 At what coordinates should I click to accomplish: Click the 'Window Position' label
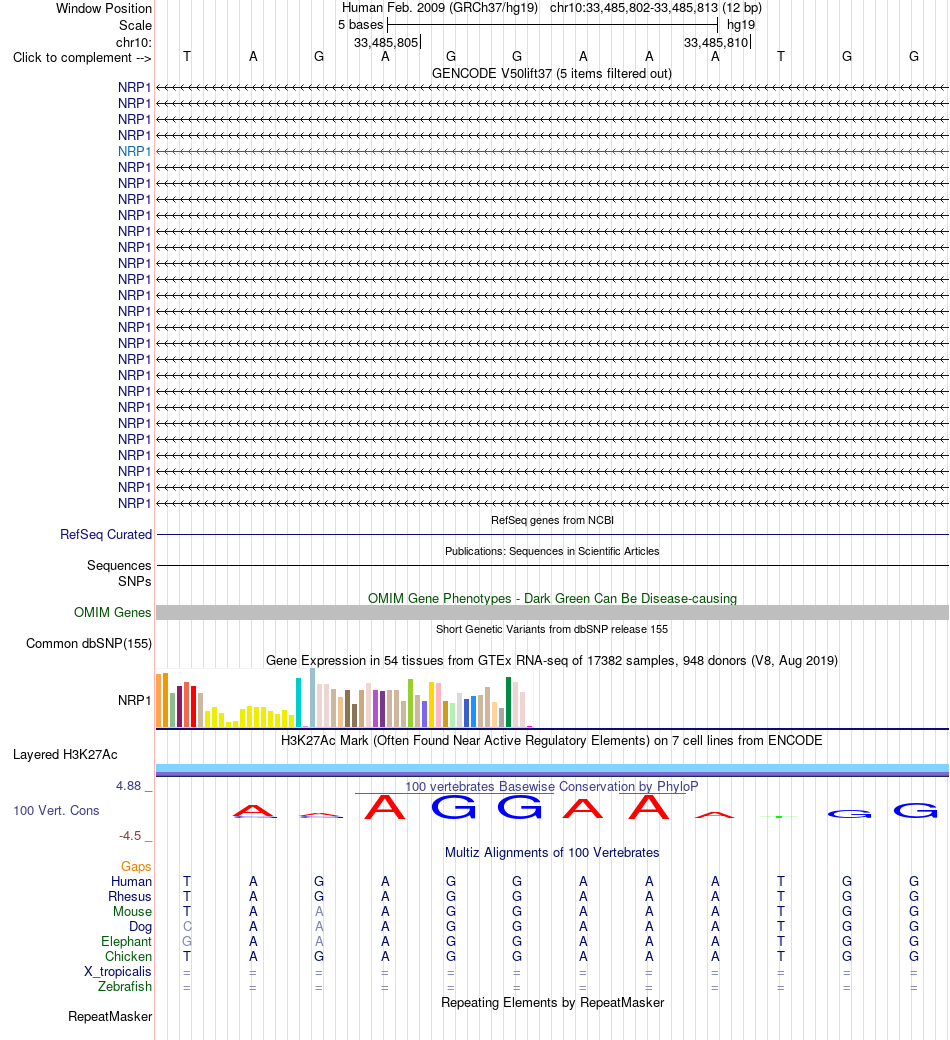point(103,9)
